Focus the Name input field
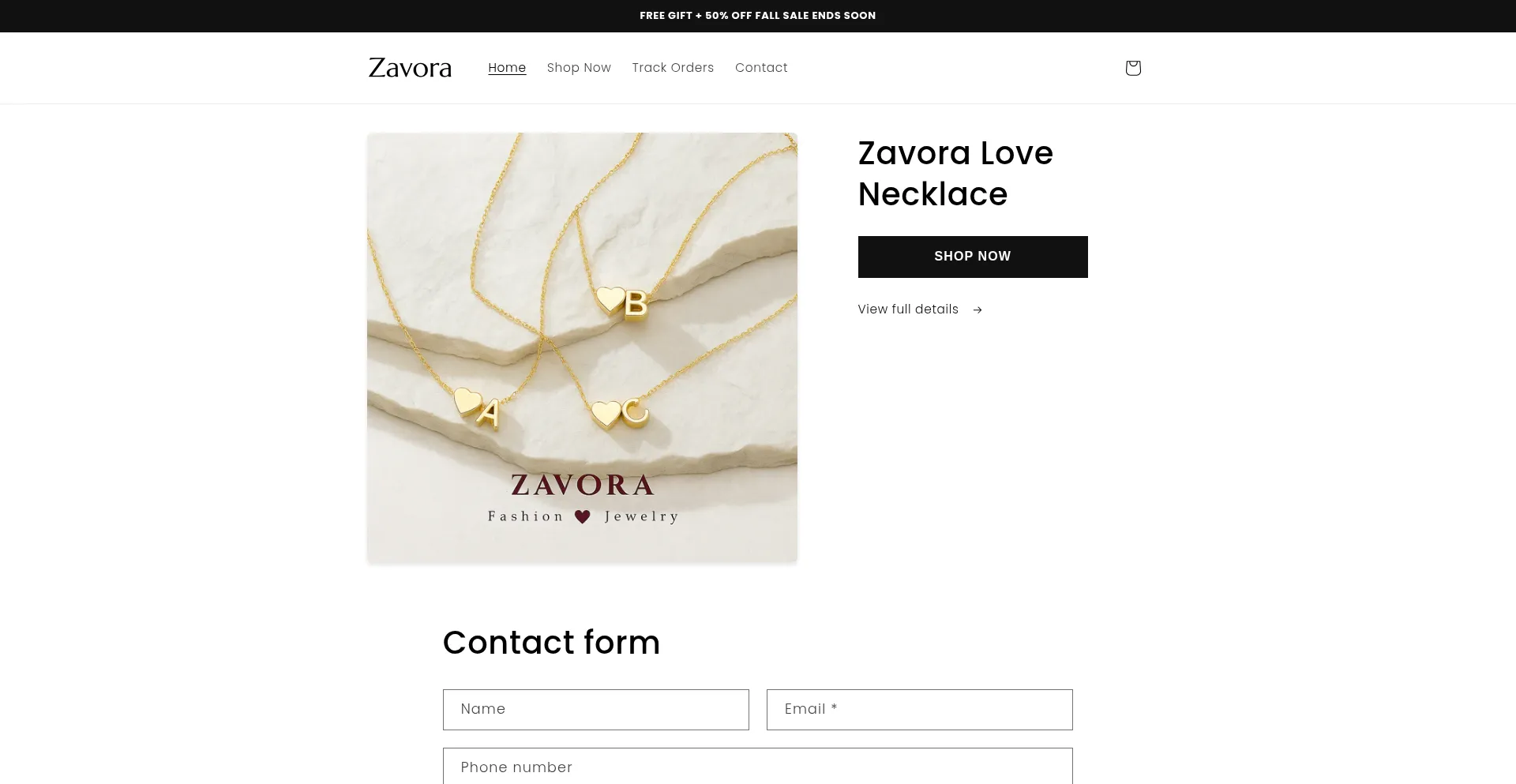1516x784 pixels. click(x=596, y=710)
